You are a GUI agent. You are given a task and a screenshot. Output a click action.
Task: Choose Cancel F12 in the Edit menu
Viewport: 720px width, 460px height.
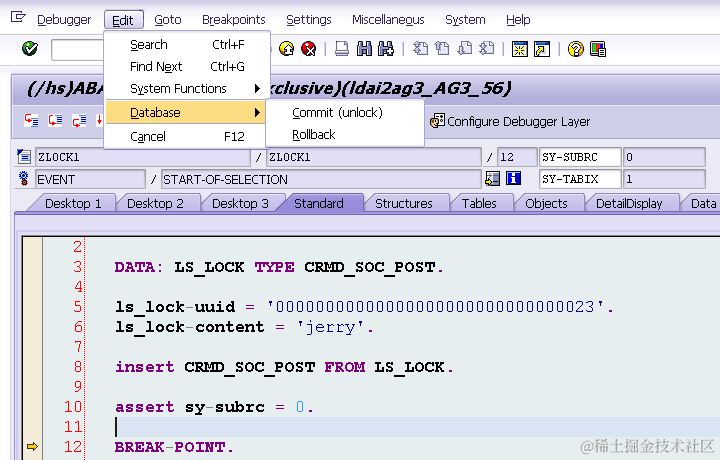coord(187,136)
